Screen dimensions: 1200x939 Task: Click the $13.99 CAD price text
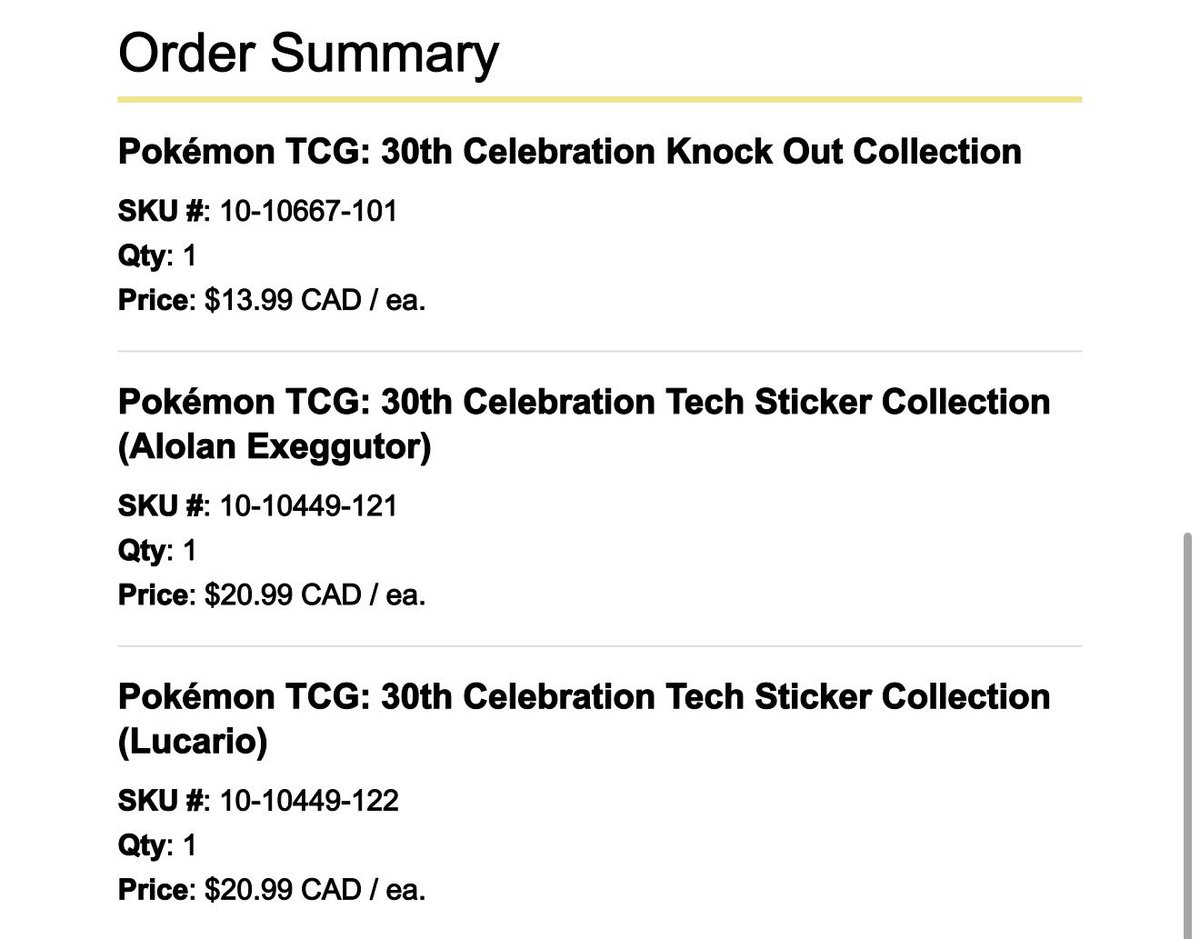(315, 301)
